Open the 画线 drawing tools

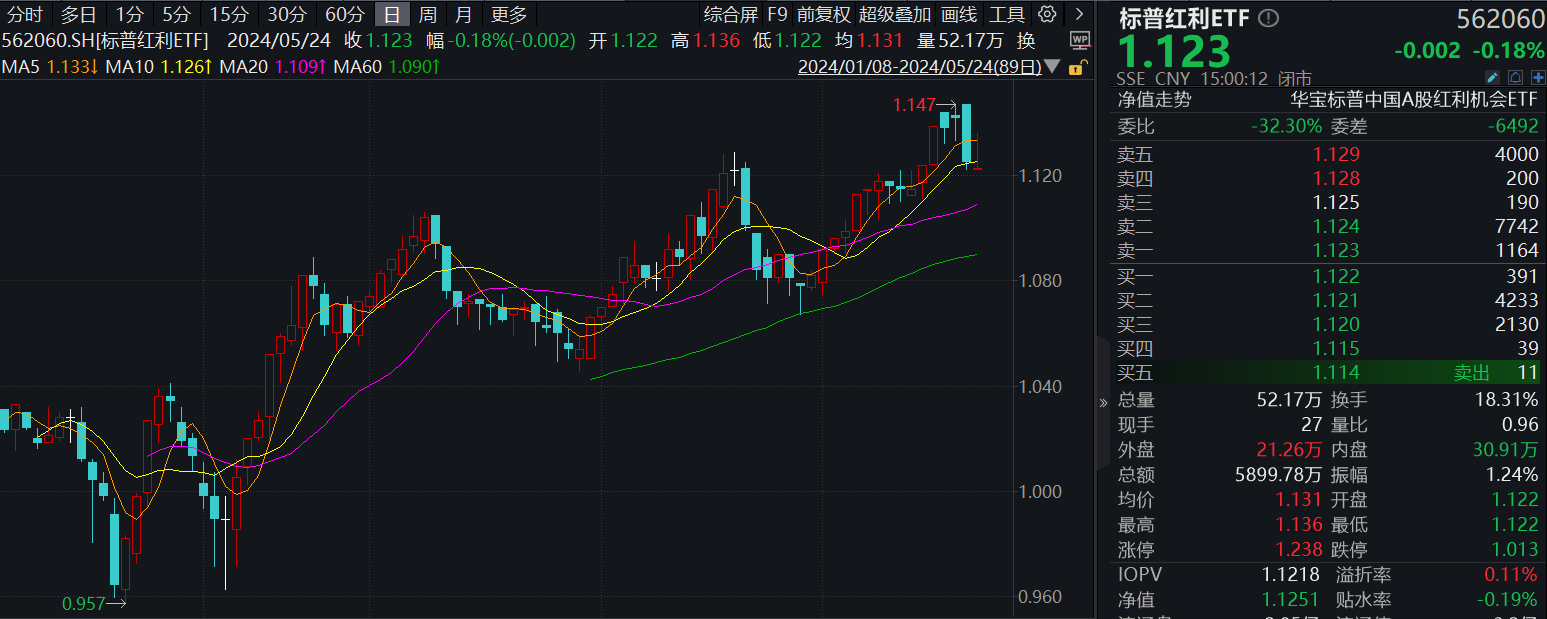[x=959, y=14]
